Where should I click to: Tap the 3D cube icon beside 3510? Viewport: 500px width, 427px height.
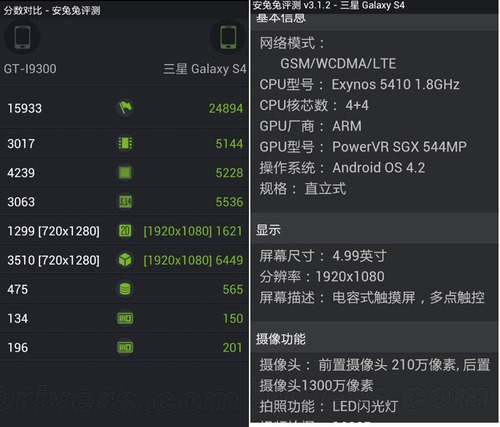pyautogui.click(x=125, y=260)
